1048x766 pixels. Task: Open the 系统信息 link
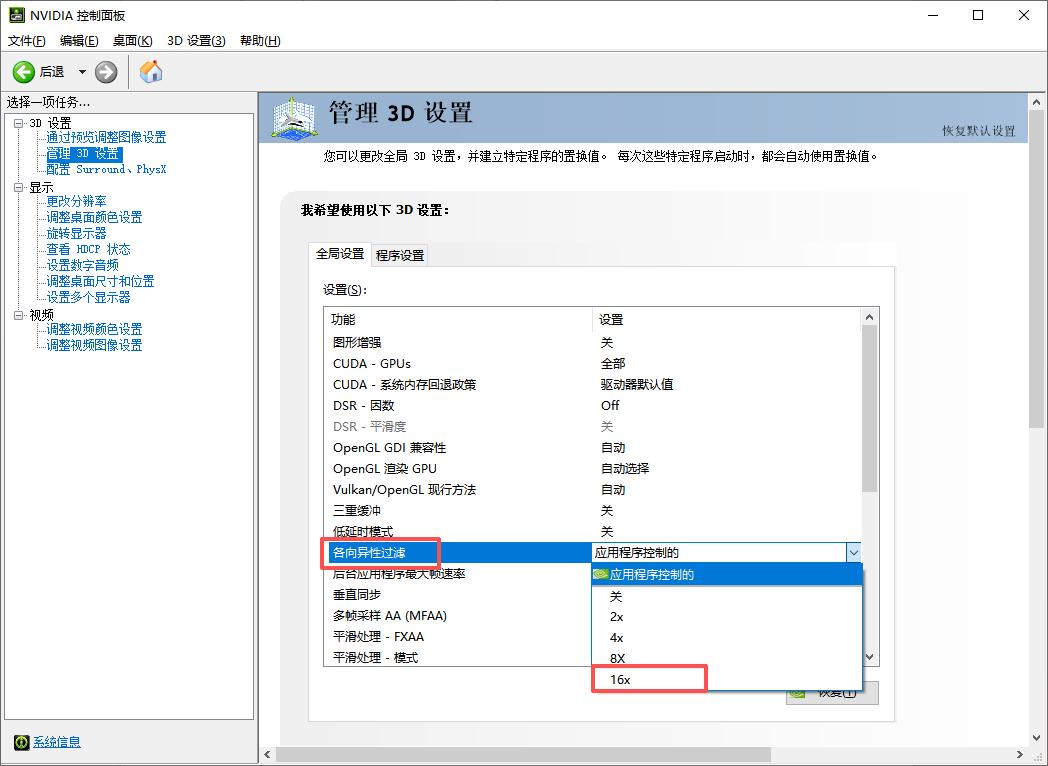[x=57, y=742]
